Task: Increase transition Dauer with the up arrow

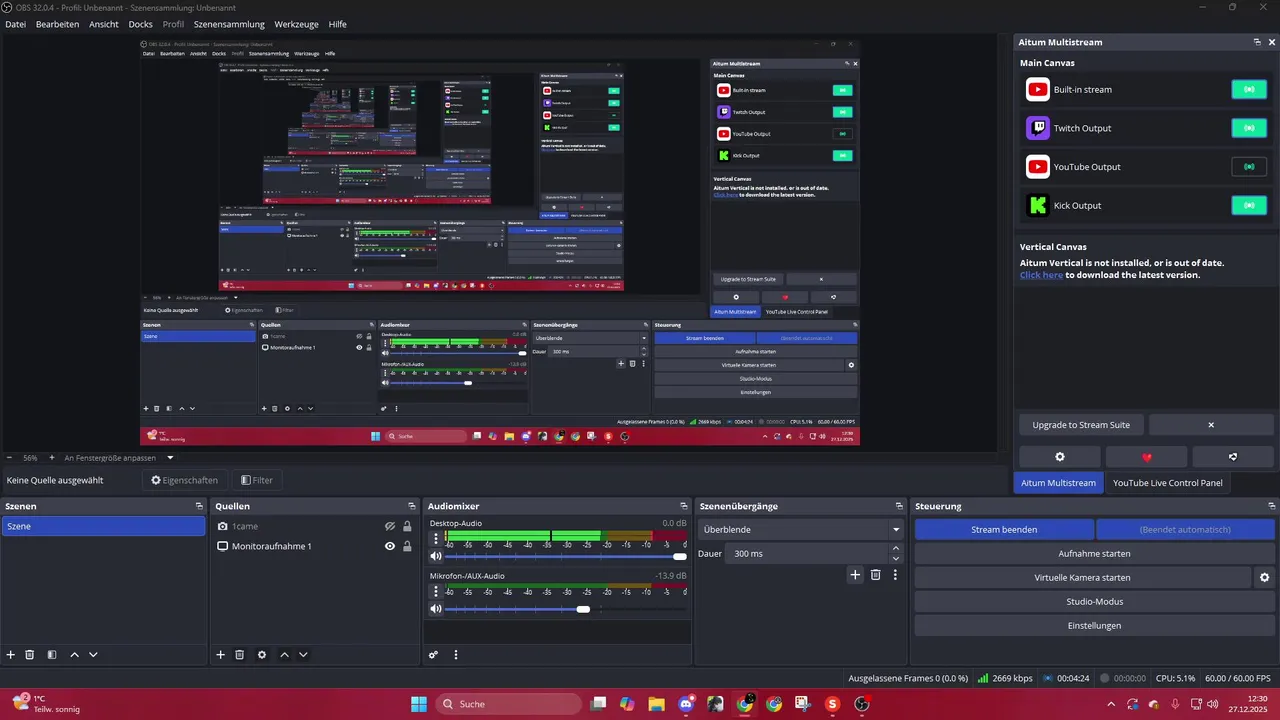Action: click(895, 548)
